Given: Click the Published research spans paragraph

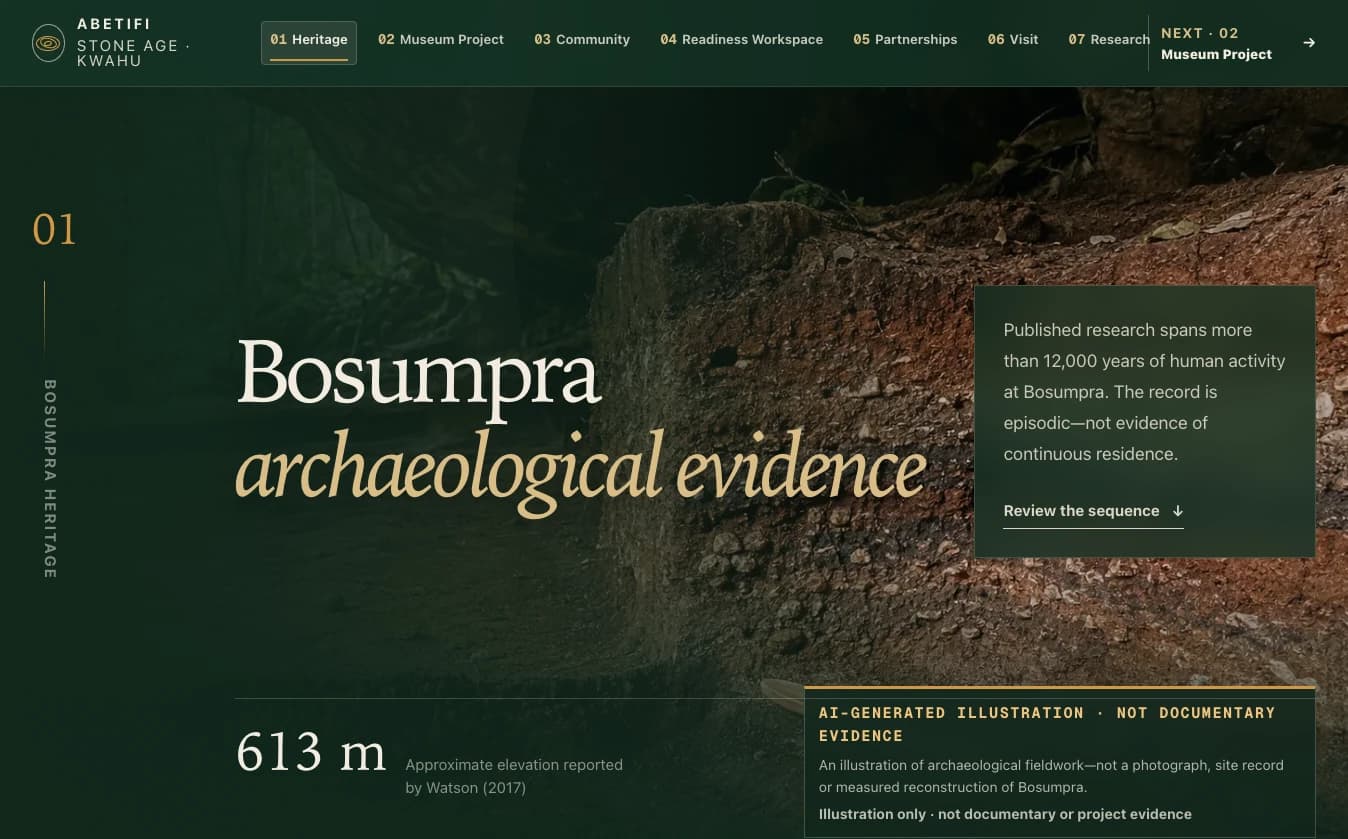Looking at the screenshot, I should (1144, 392).
